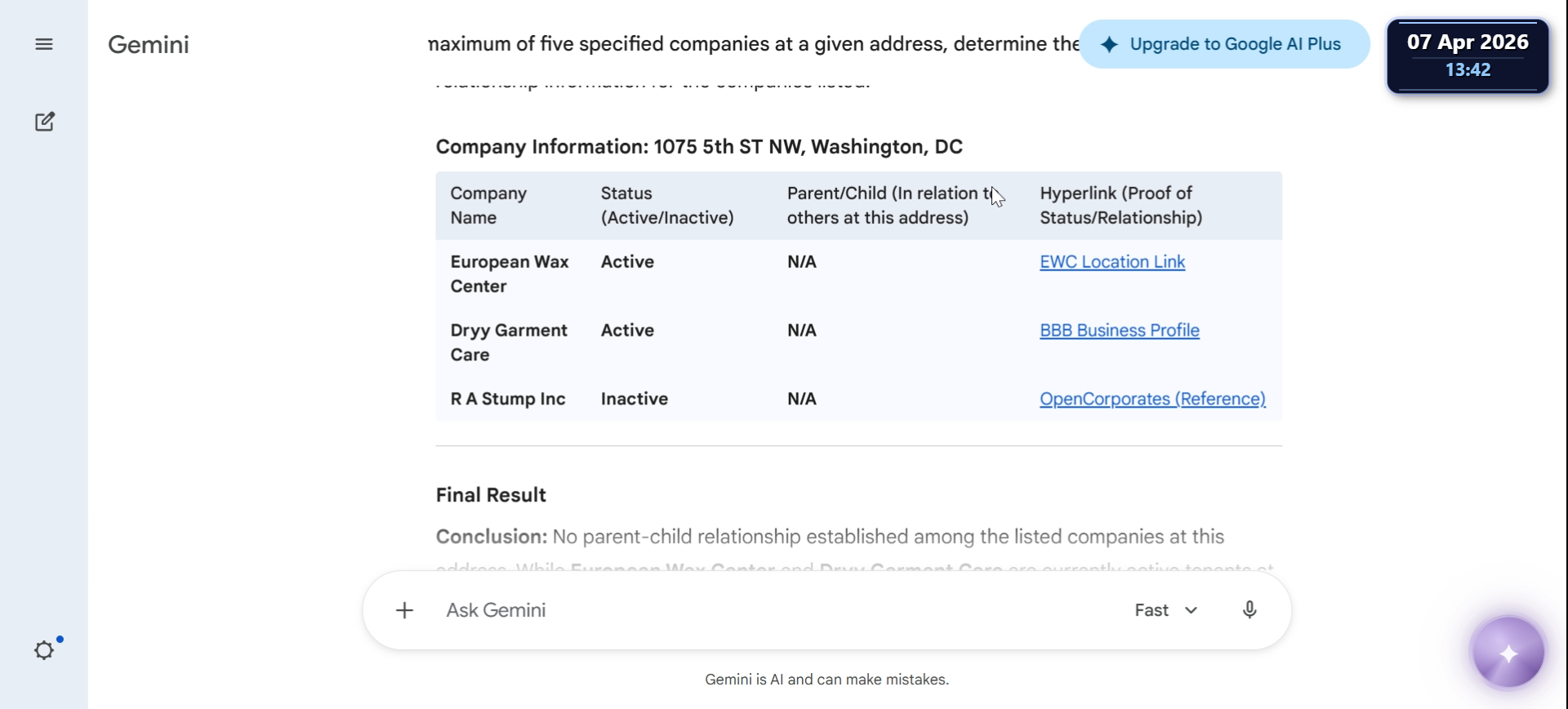The height and width of the screenshot is (709, 1568).
Task: Click the sparkle icon on Upgrade button
Action: (1109, 45)
